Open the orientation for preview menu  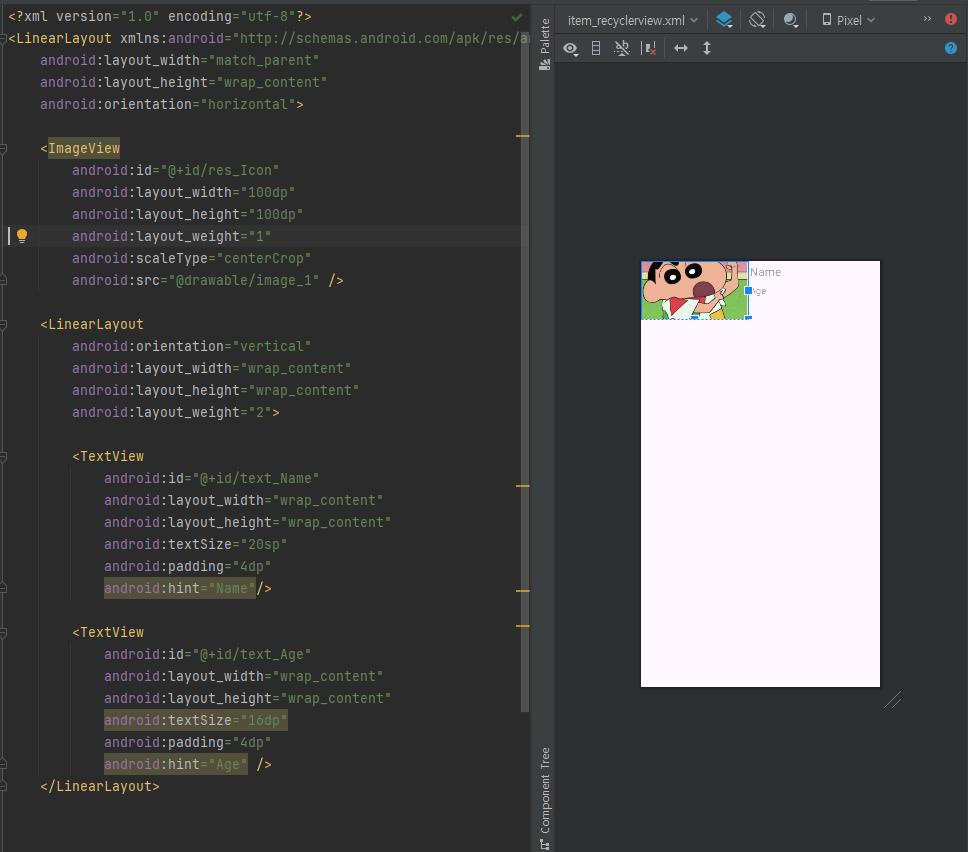pyautogui.click(x=757, y=20)
